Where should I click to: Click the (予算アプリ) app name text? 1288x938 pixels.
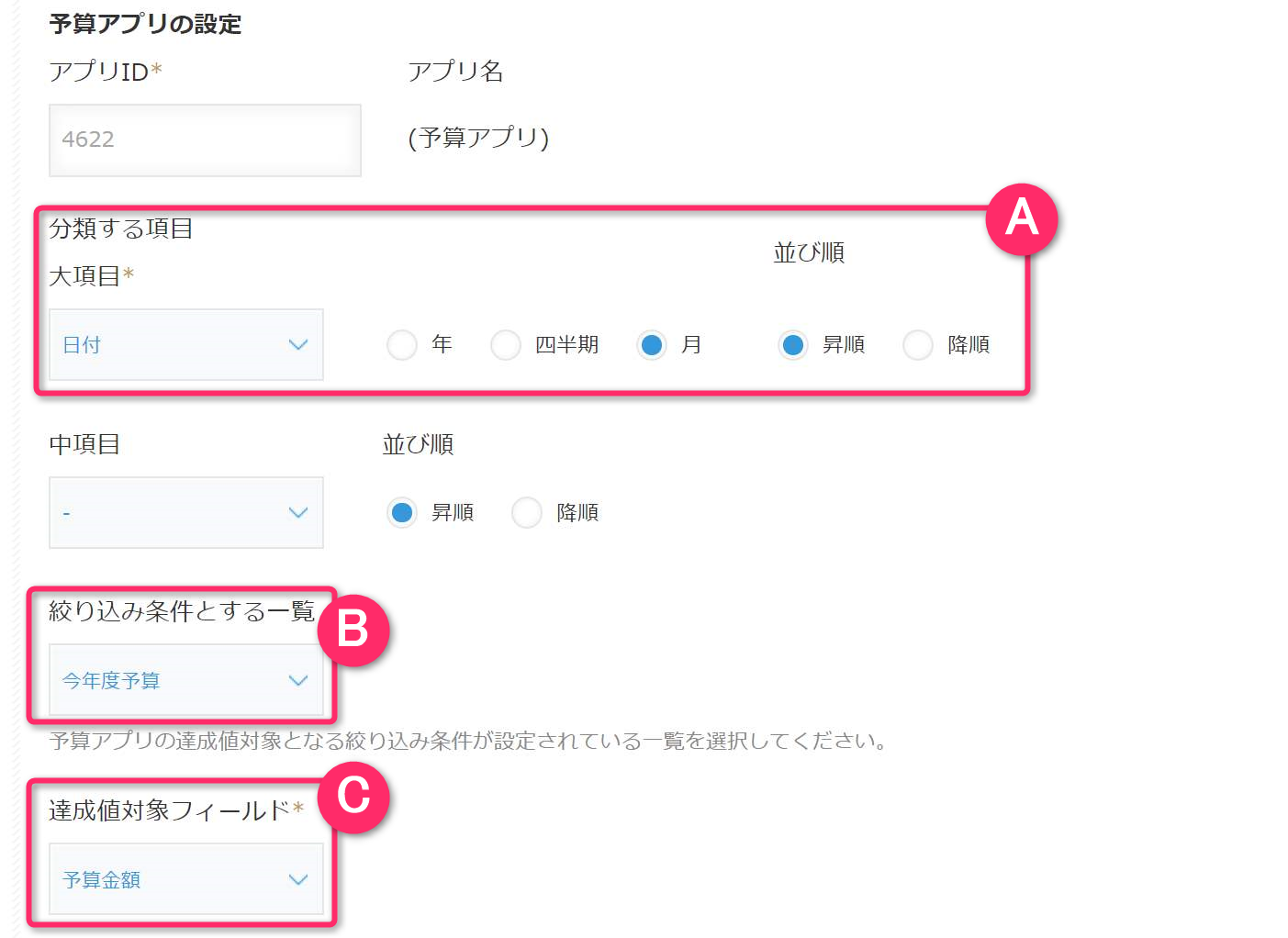[478, 138]
